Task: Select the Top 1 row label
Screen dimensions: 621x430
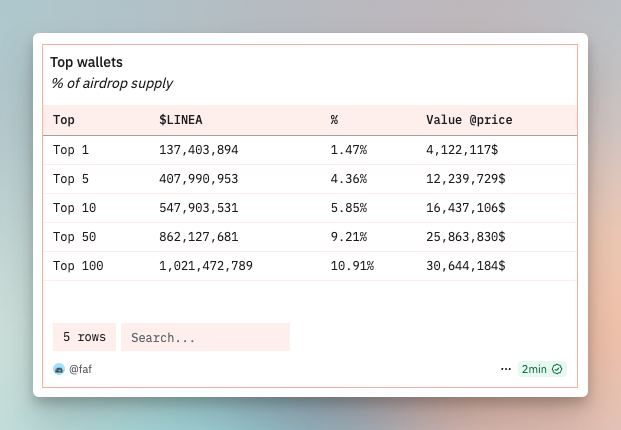Action: [71, 150]
